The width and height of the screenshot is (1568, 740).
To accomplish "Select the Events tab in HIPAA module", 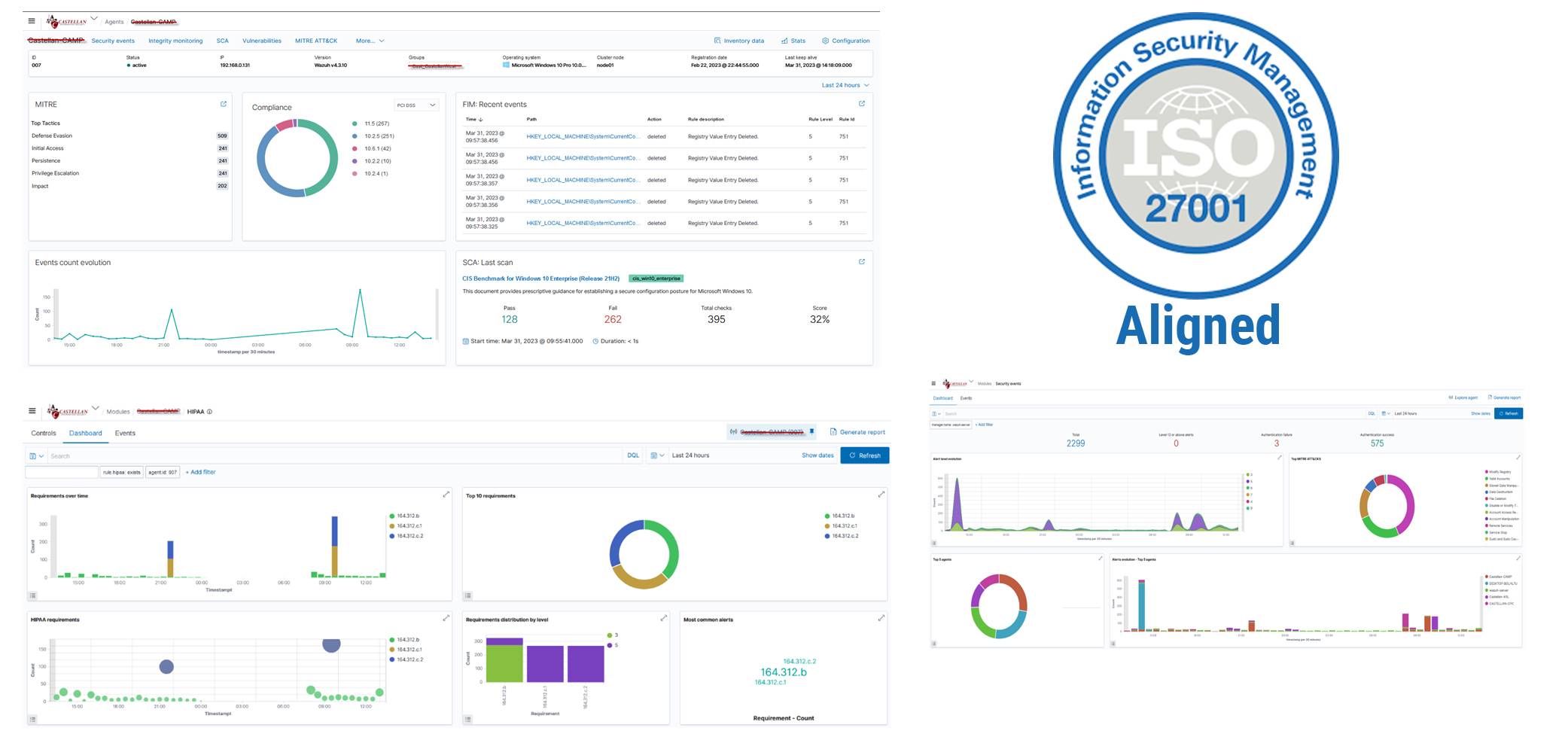I will point(125,433).
